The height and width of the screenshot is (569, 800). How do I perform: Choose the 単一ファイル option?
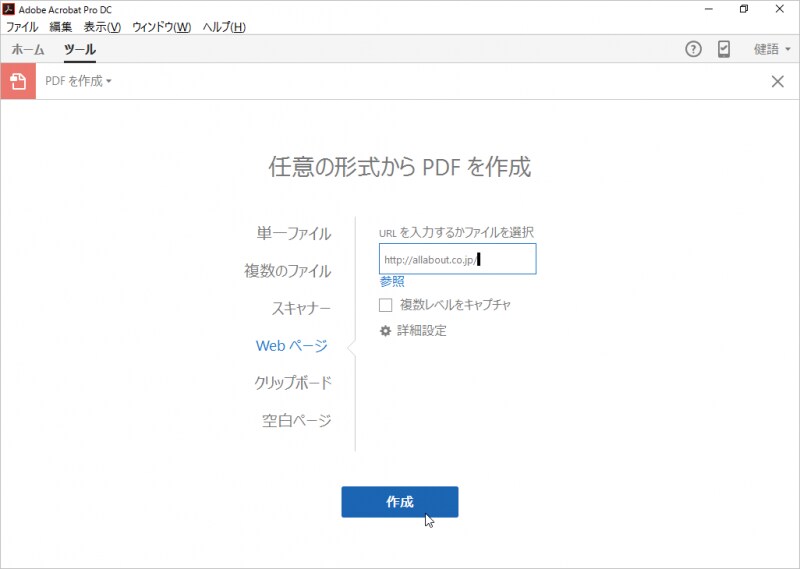[x=294, y=233]
